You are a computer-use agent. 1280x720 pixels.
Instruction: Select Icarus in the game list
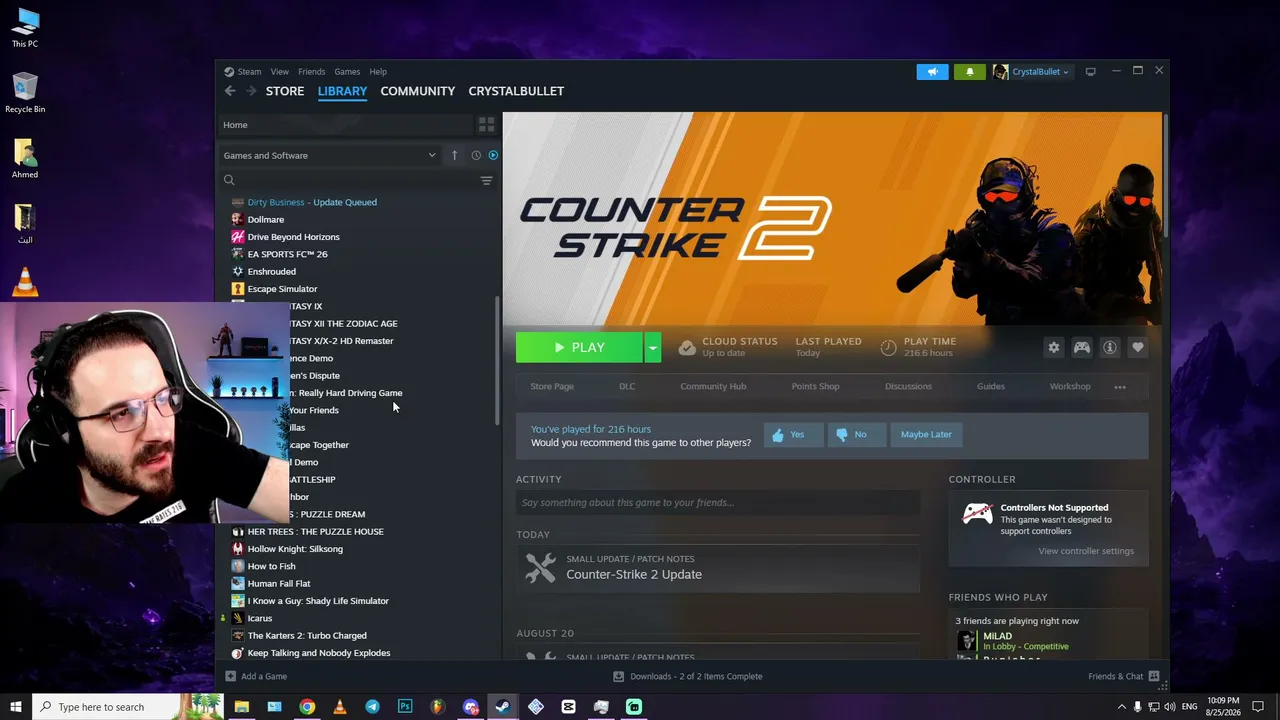click(260, 618)
